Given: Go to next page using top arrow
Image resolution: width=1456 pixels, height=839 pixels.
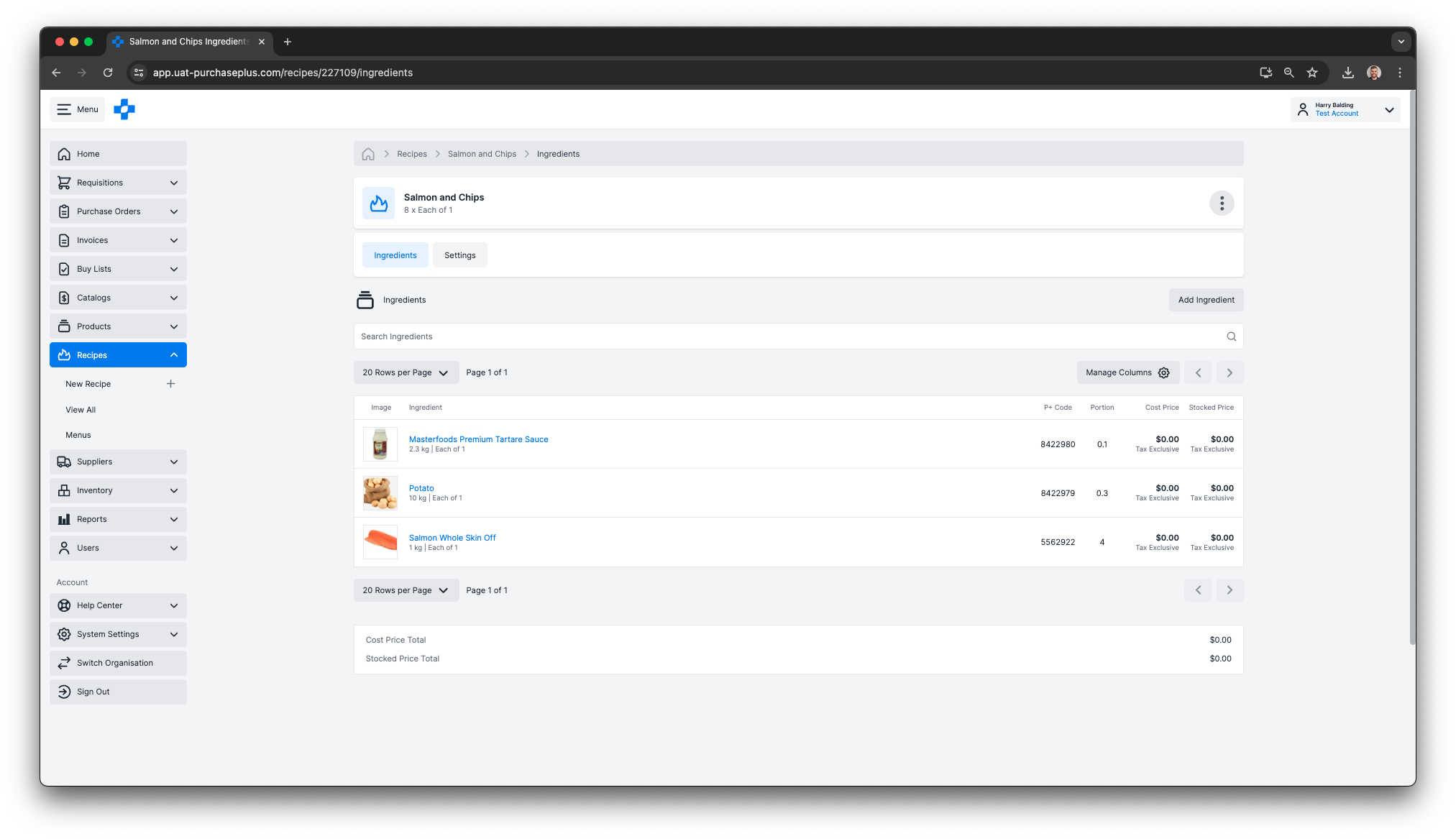Looking at the screenshot, I should click(1230, 372).
